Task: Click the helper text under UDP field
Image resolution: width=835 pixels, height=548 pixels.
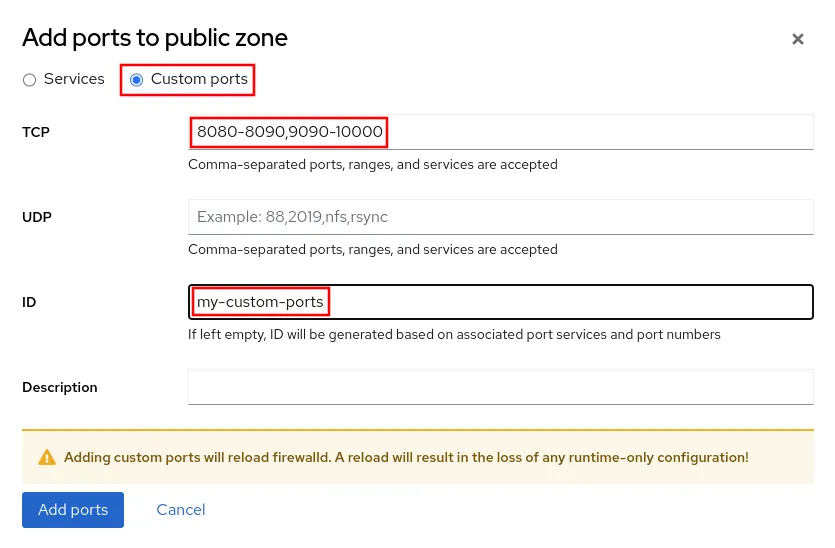Action: pos(372,249)
